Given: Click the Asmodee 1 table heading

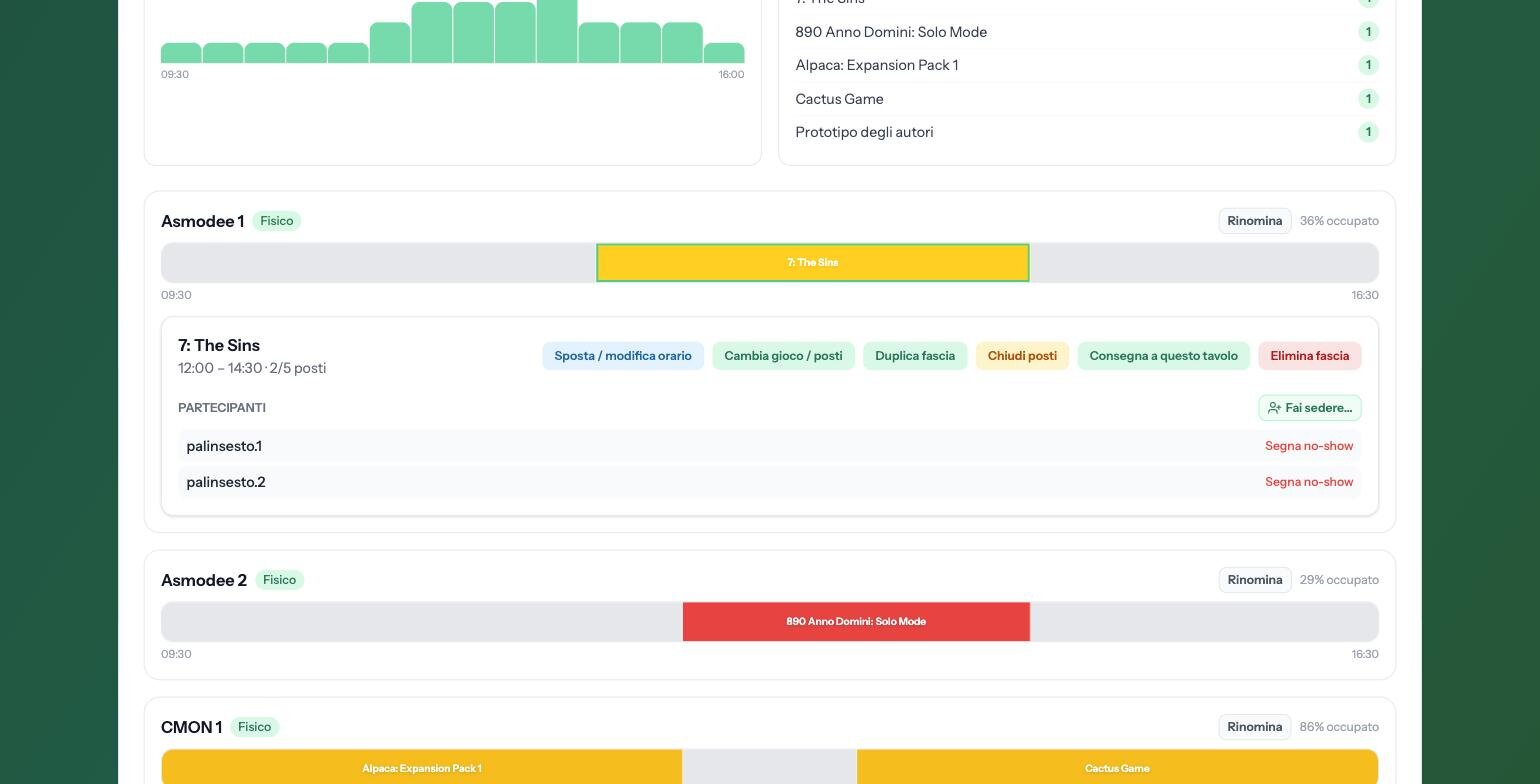Looking at the screenshot, I should pyautogui.click(x=202, y=221).
